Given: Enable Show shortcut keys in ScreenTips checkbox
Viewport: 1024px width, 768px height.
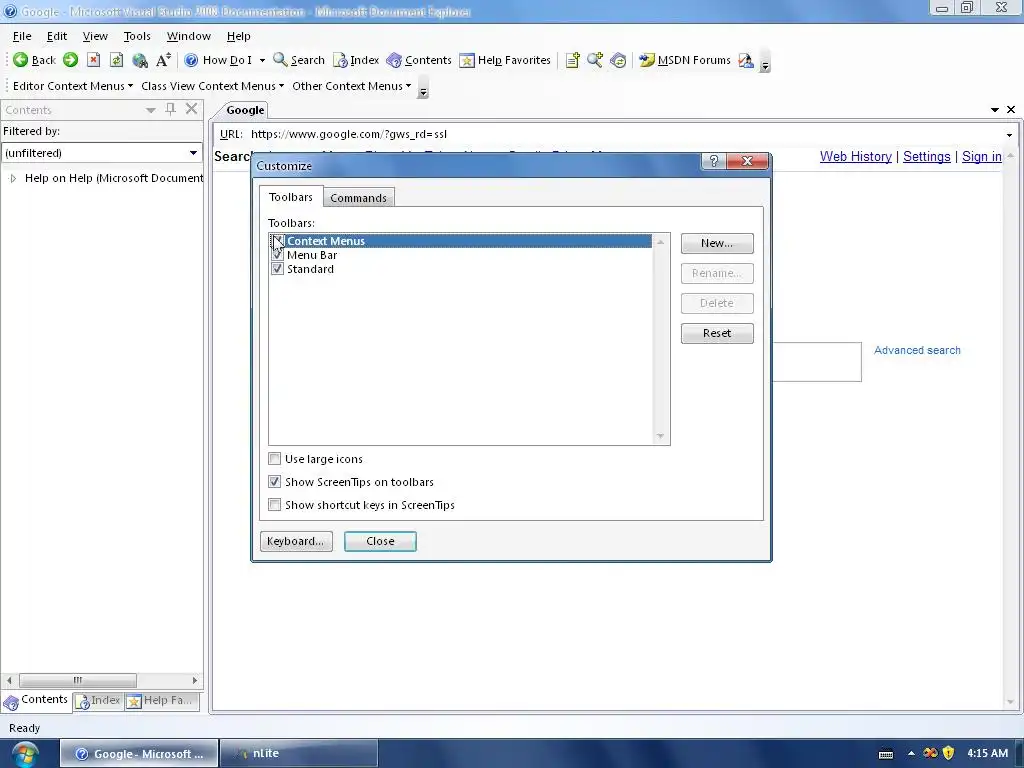Looking at the screenshot, I should coord(274,505).
